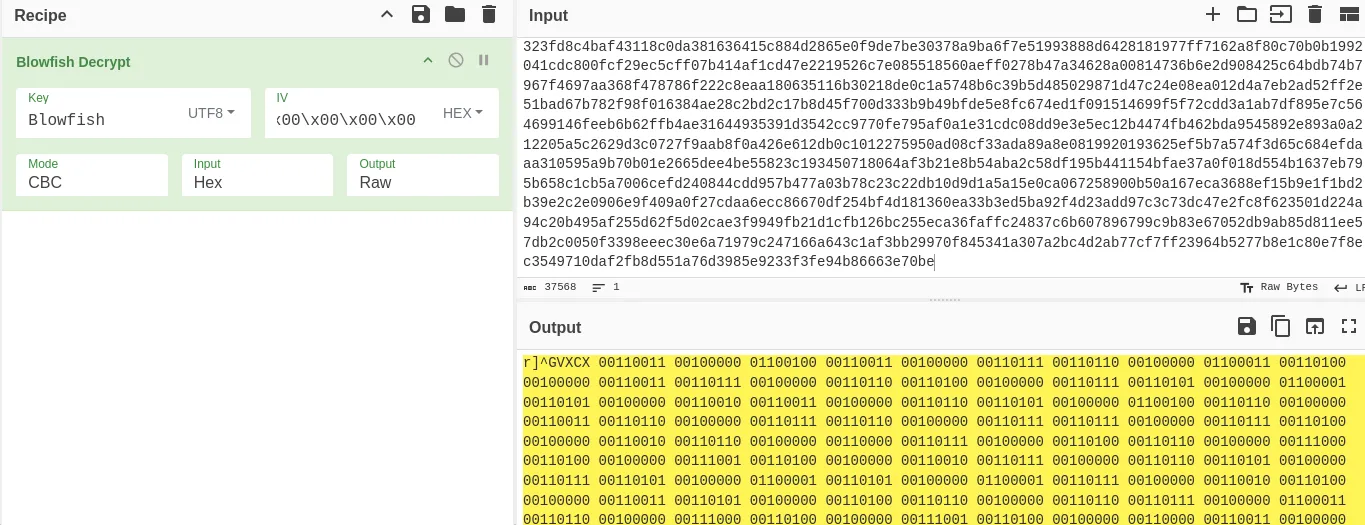Collapse the Blowfish Decrypt operation

point(428,61)
